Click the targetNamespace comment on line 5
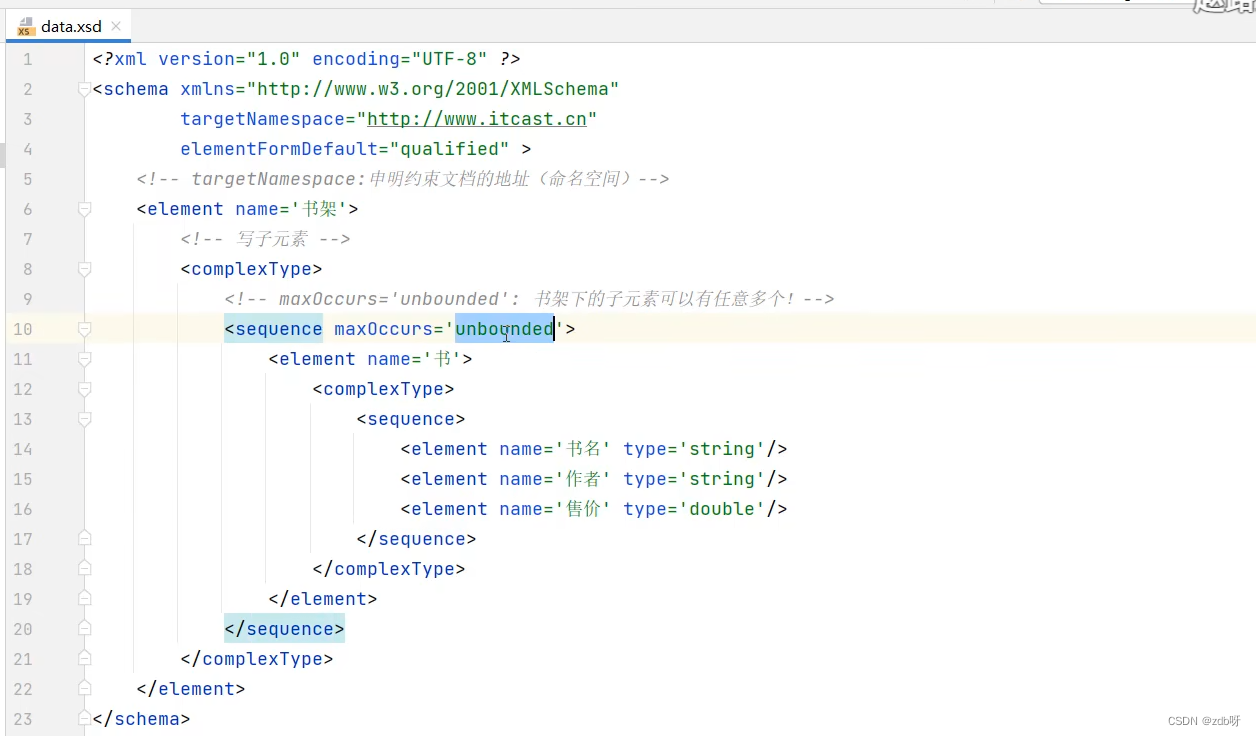This screenshot has height=736, width=1256. click(403, 179)
